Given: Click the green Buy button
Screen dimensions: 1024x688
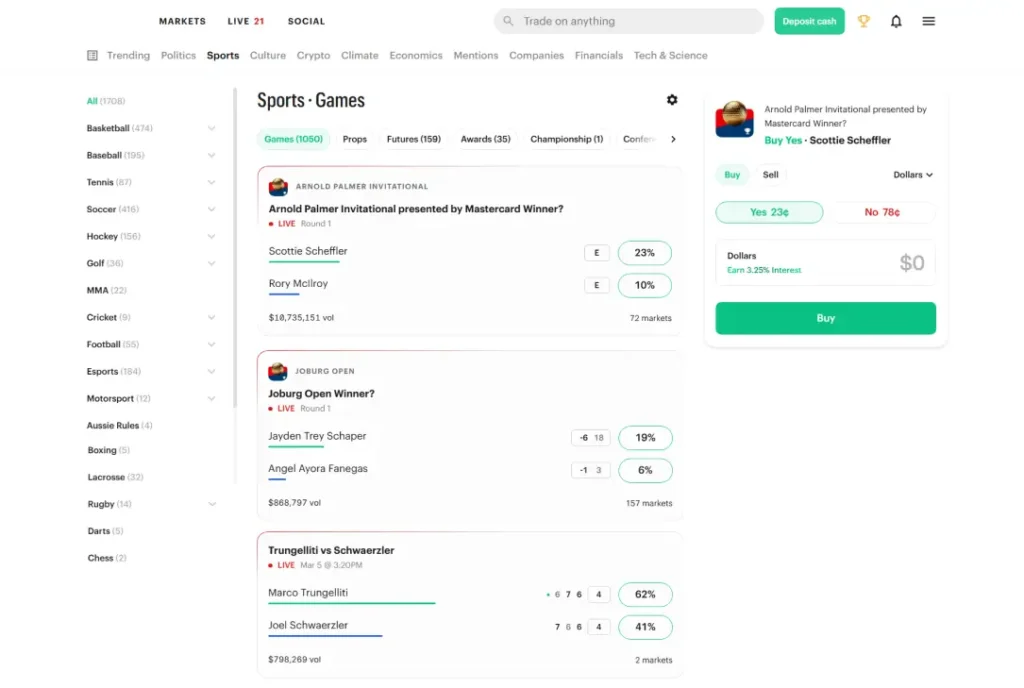Looking at the screenshot, I should coord(825,318).
